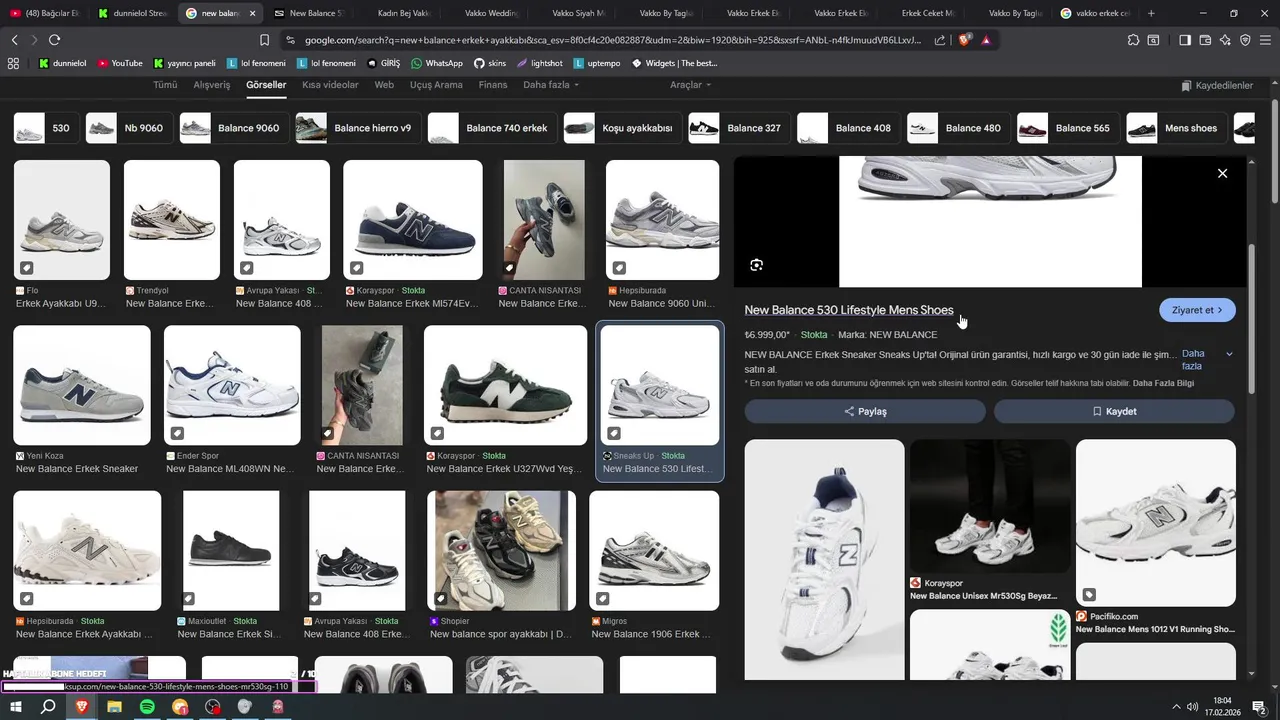Select the Balance hierro v9 chip
The image size is (1280, 720).
pyautogui.click(x=357, y=128)
